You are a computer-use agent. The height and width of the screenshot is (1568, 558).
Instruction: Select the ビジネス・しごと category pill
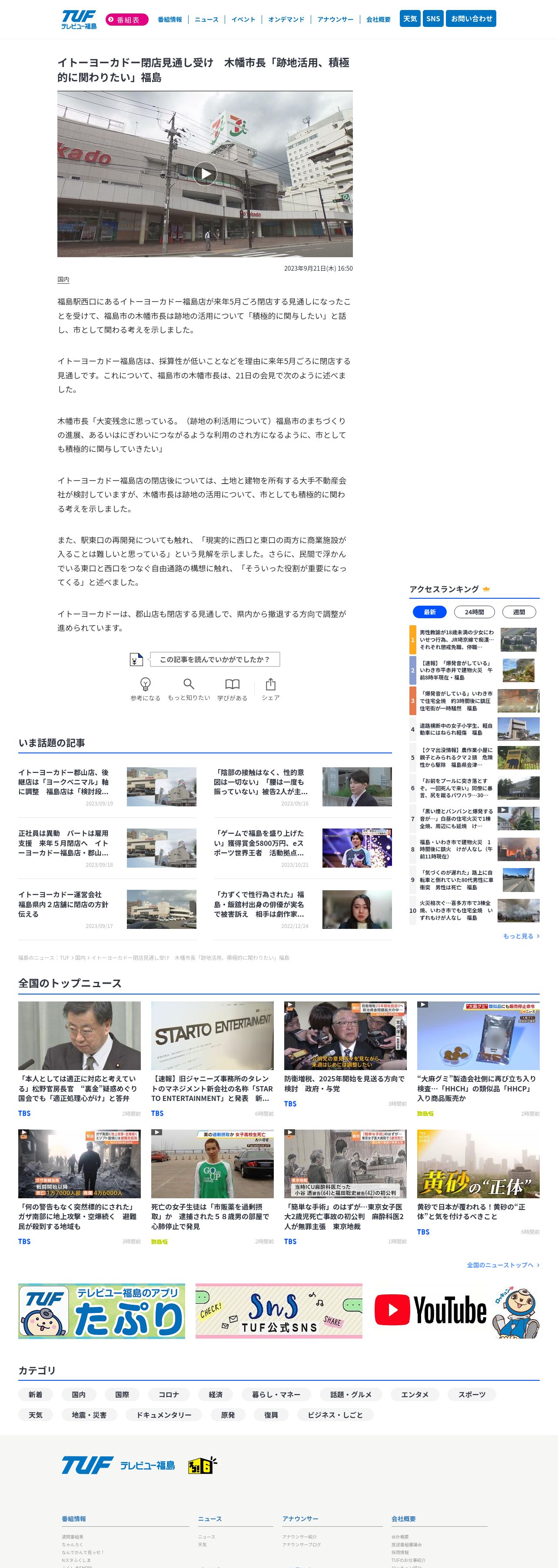tap(335, 1415)
